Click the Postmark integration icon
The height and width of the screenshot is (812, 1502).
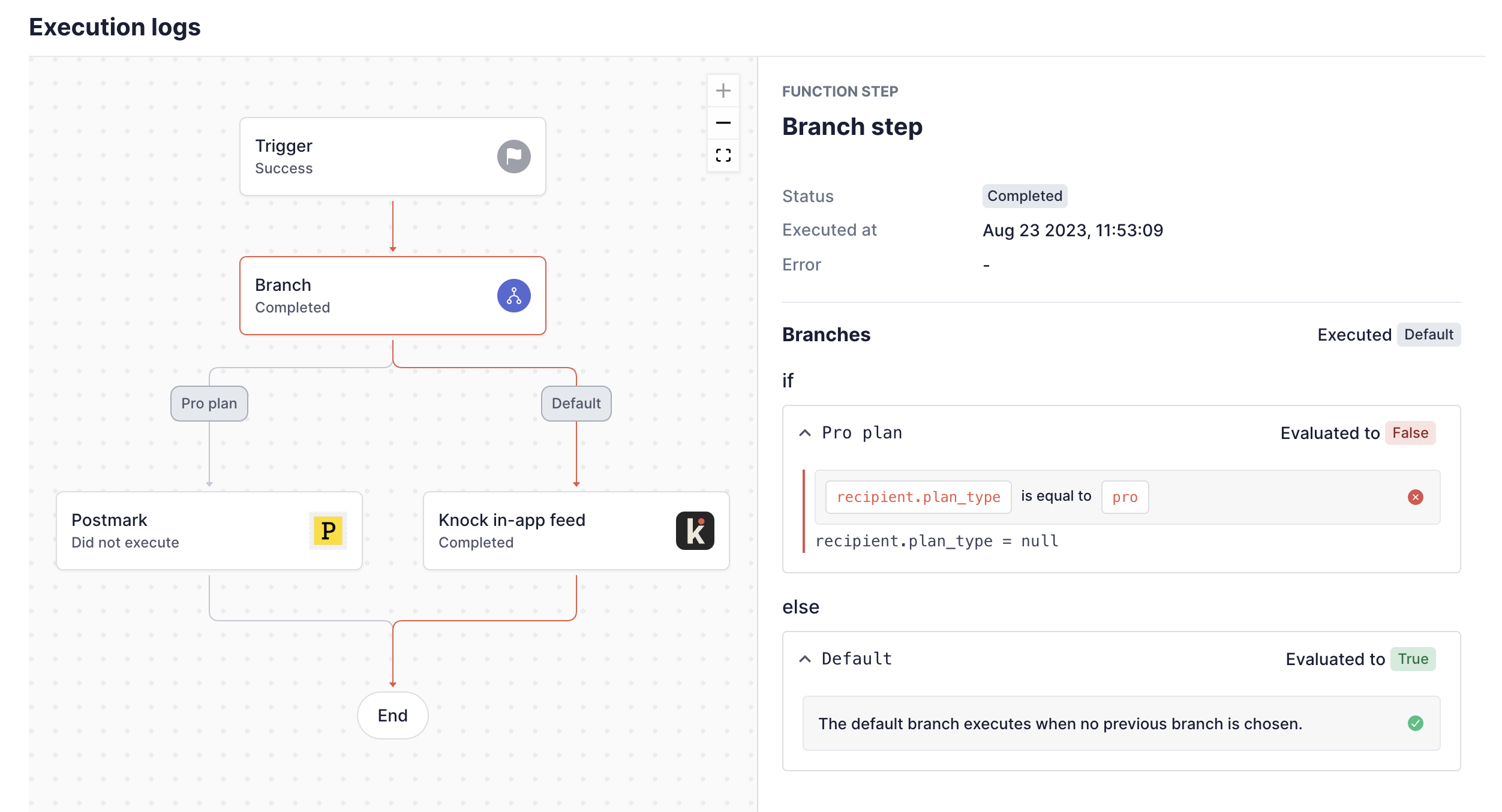[328, 529]
